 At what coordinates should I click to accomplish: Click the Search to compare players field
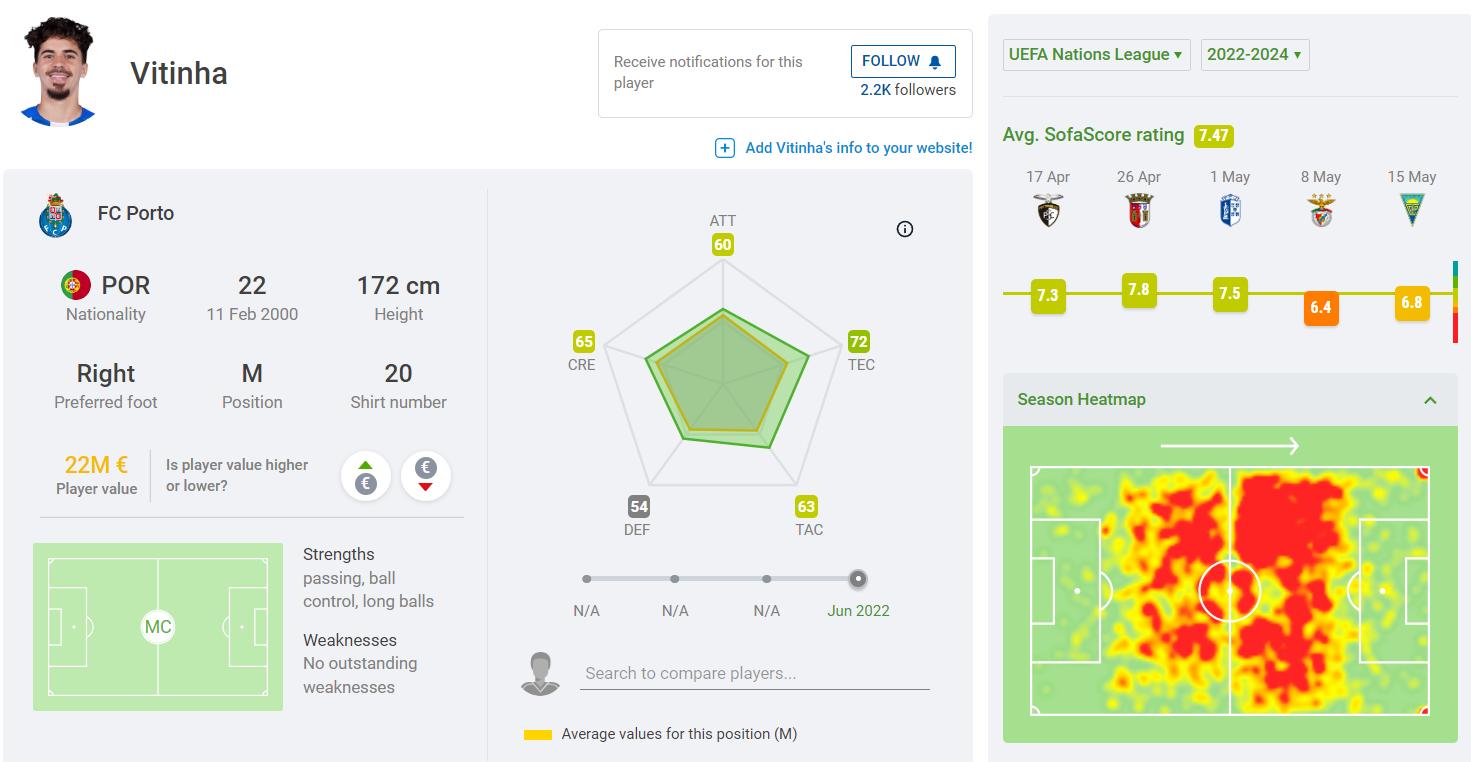pos(755,673)
